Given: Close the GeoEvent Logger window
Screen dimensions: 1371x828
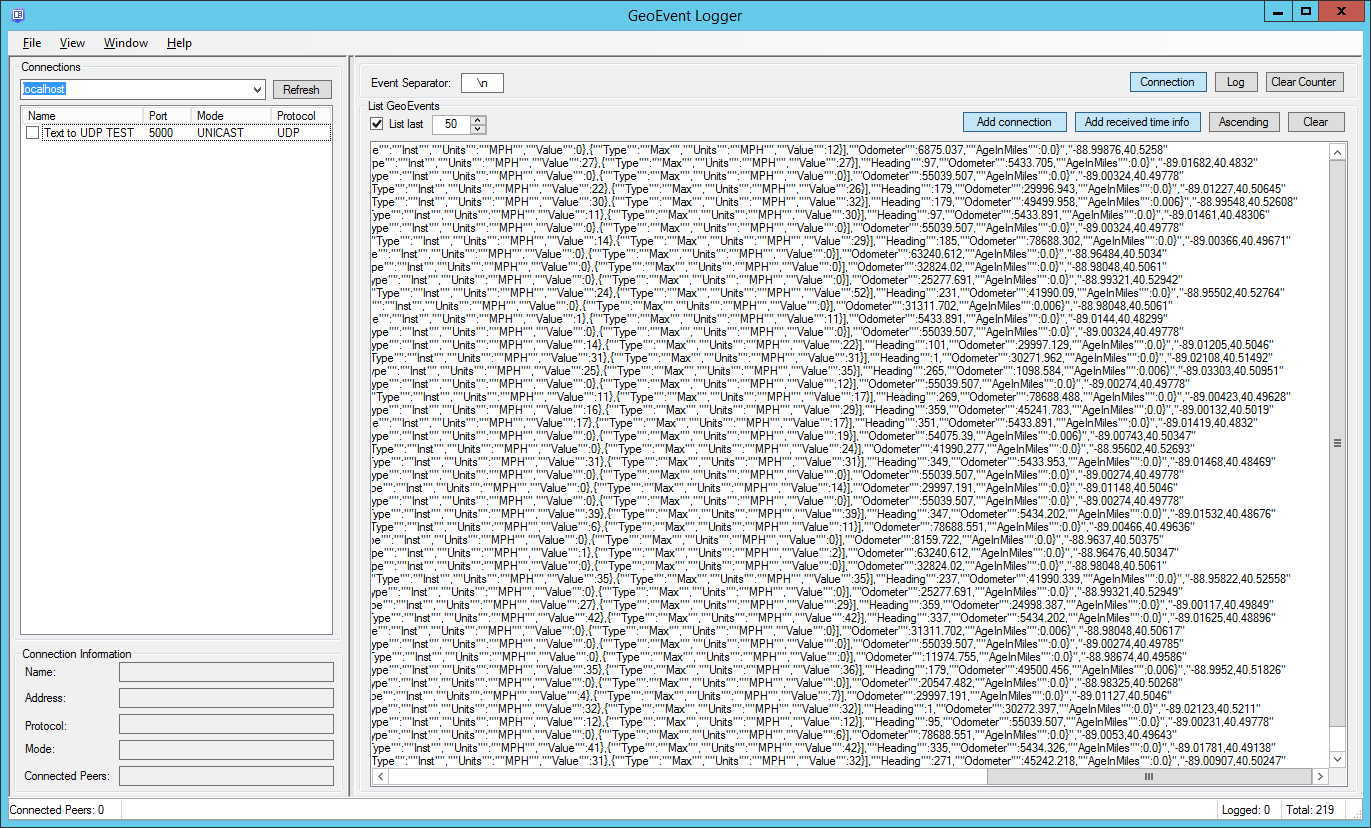Looking at the screenshot, I should click(x=1342, y=11).
